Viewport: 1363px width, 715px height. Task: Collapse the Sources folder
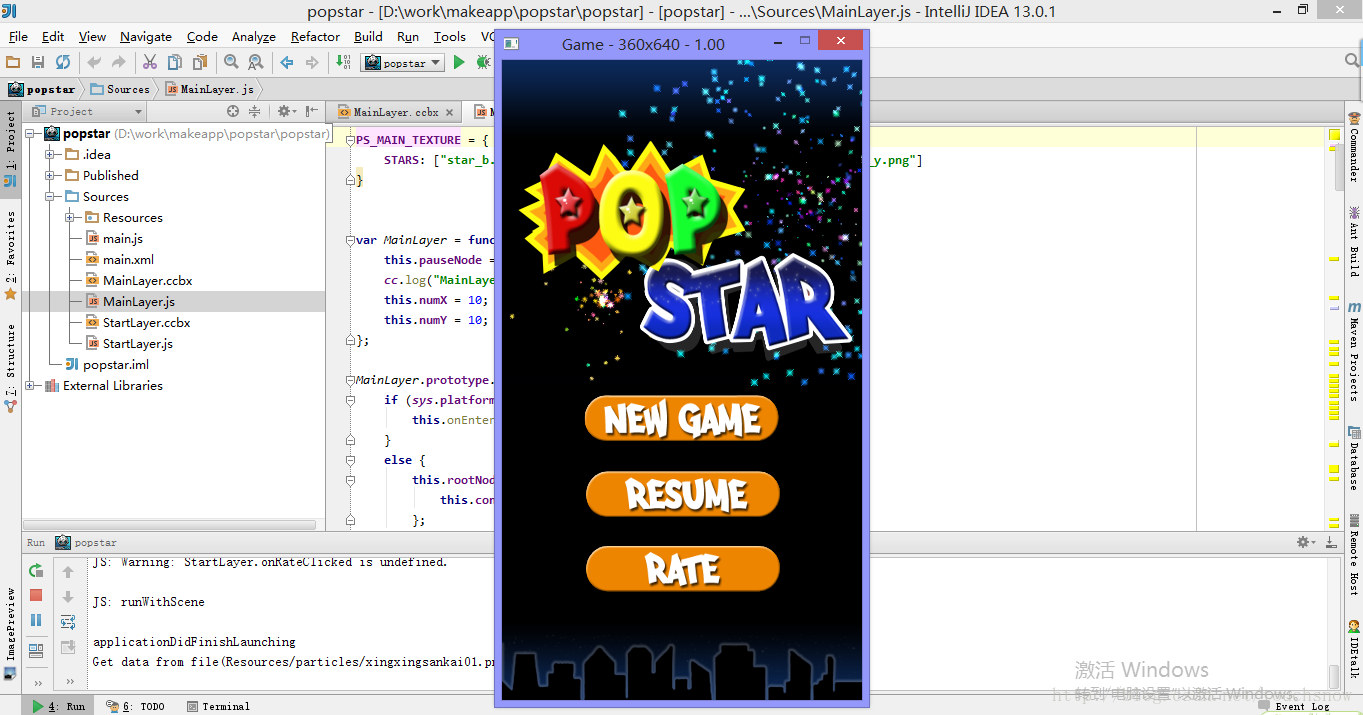point(50,196)
